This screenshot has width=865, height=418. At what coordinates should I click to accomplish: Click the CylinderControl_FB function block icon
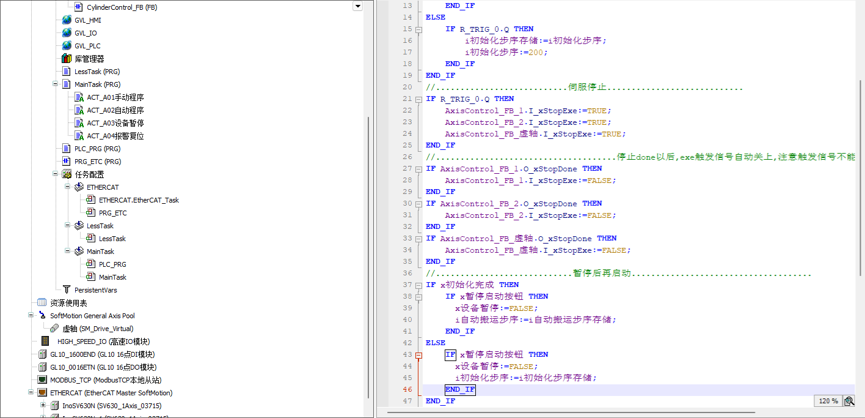tap(78, 7)
